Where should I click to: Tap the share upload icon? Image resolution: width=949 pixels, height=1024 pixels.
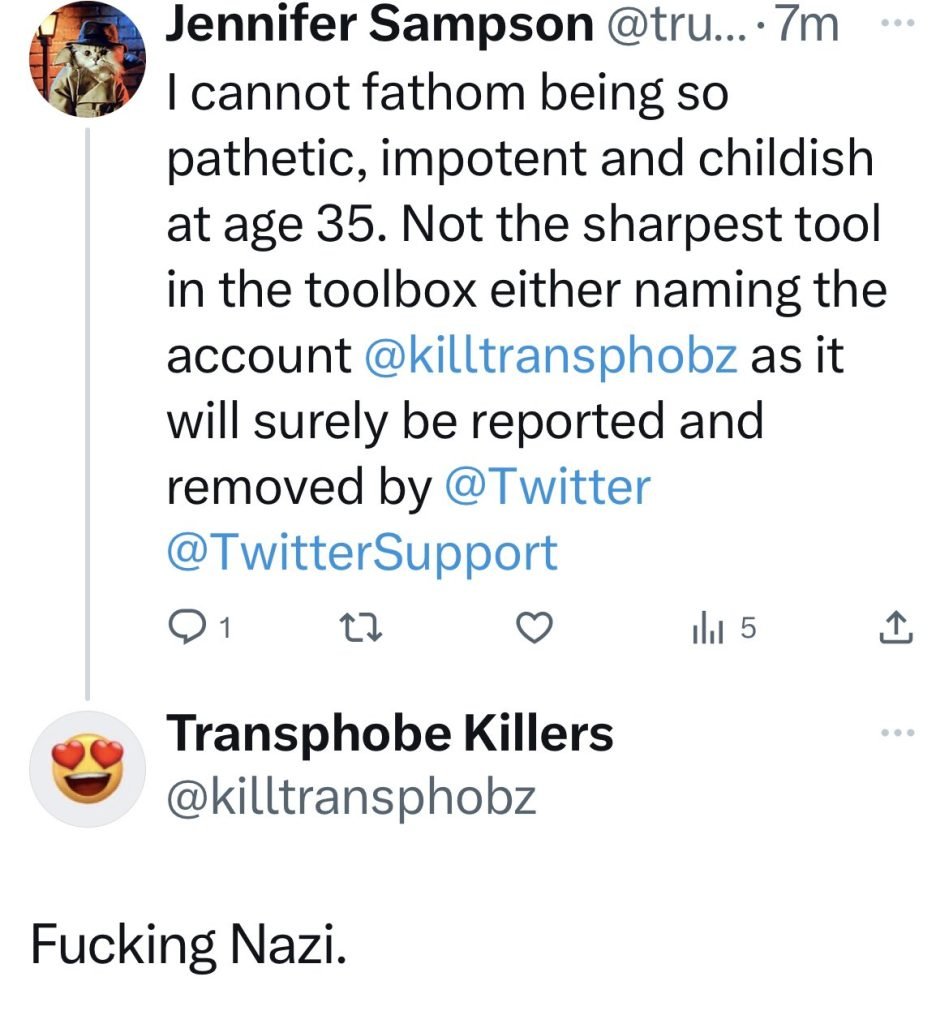[896, 627]
